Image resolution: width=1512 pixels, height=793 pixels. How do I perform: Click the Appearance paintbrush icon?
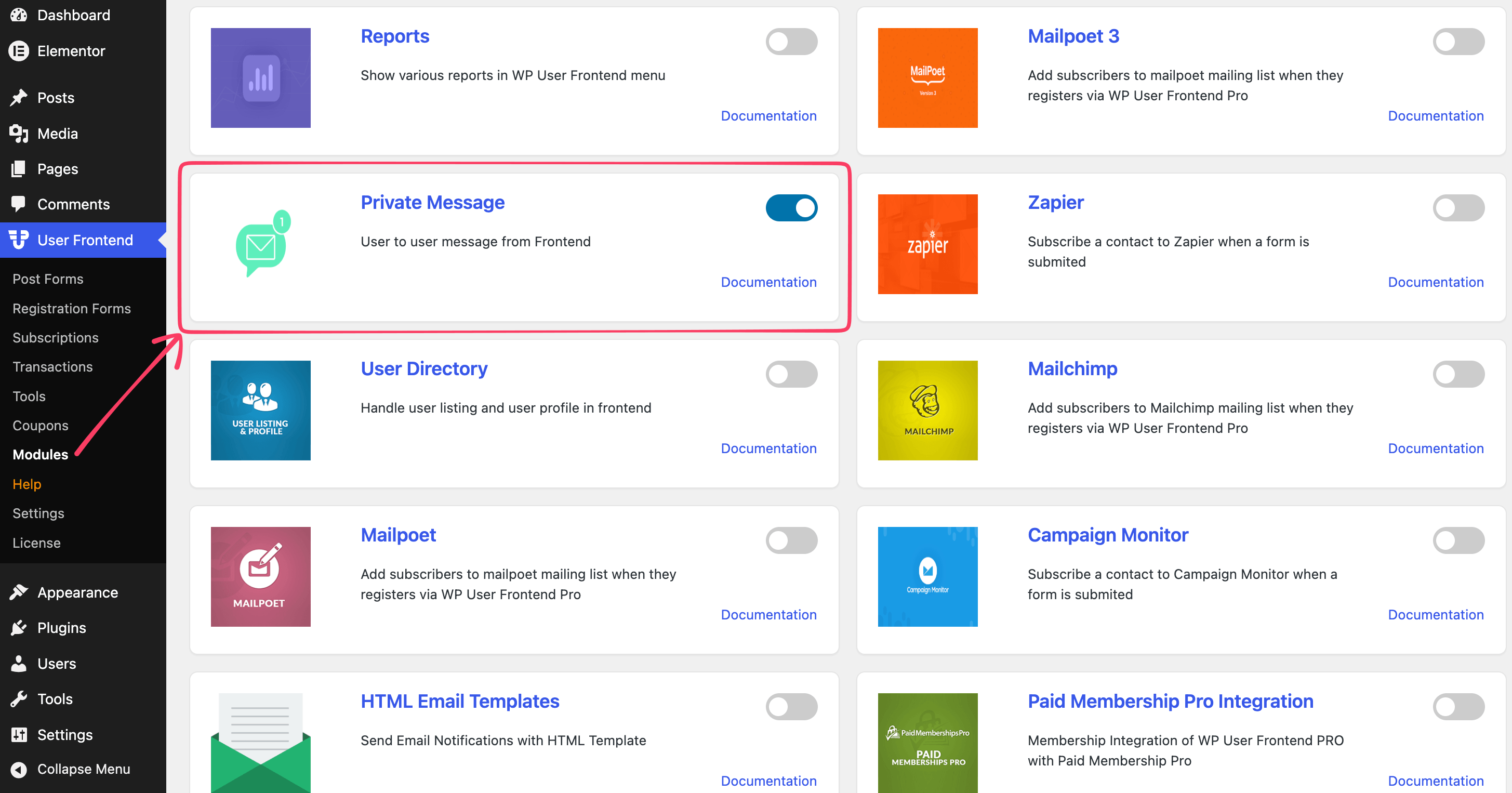click(x=19, y=592)
